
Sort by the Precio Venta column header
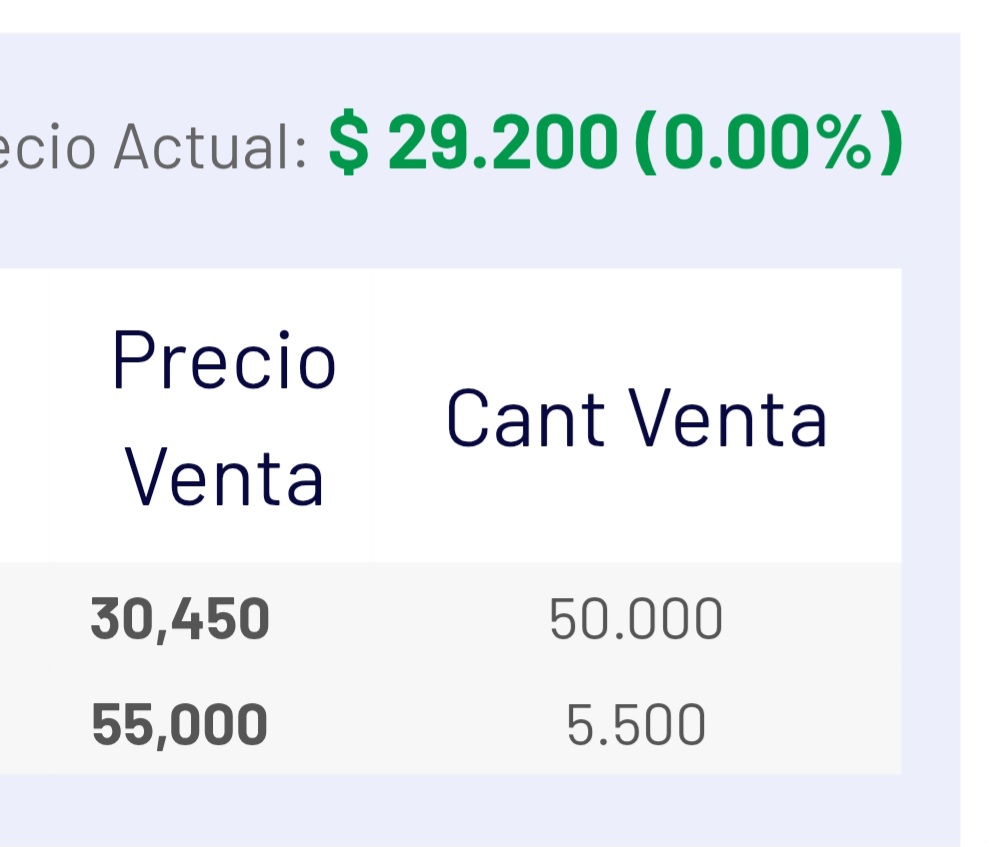click(x=224, y=417)
